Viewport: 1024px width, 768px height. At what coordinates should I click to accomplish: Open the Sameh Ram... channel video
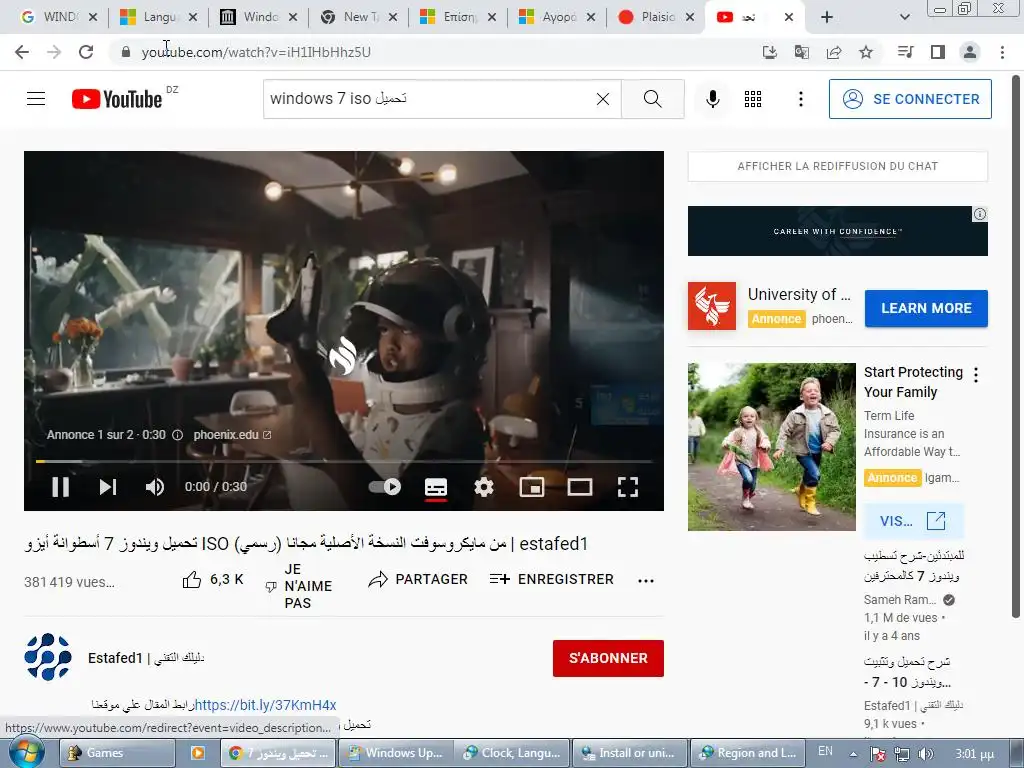pos(913,566)
